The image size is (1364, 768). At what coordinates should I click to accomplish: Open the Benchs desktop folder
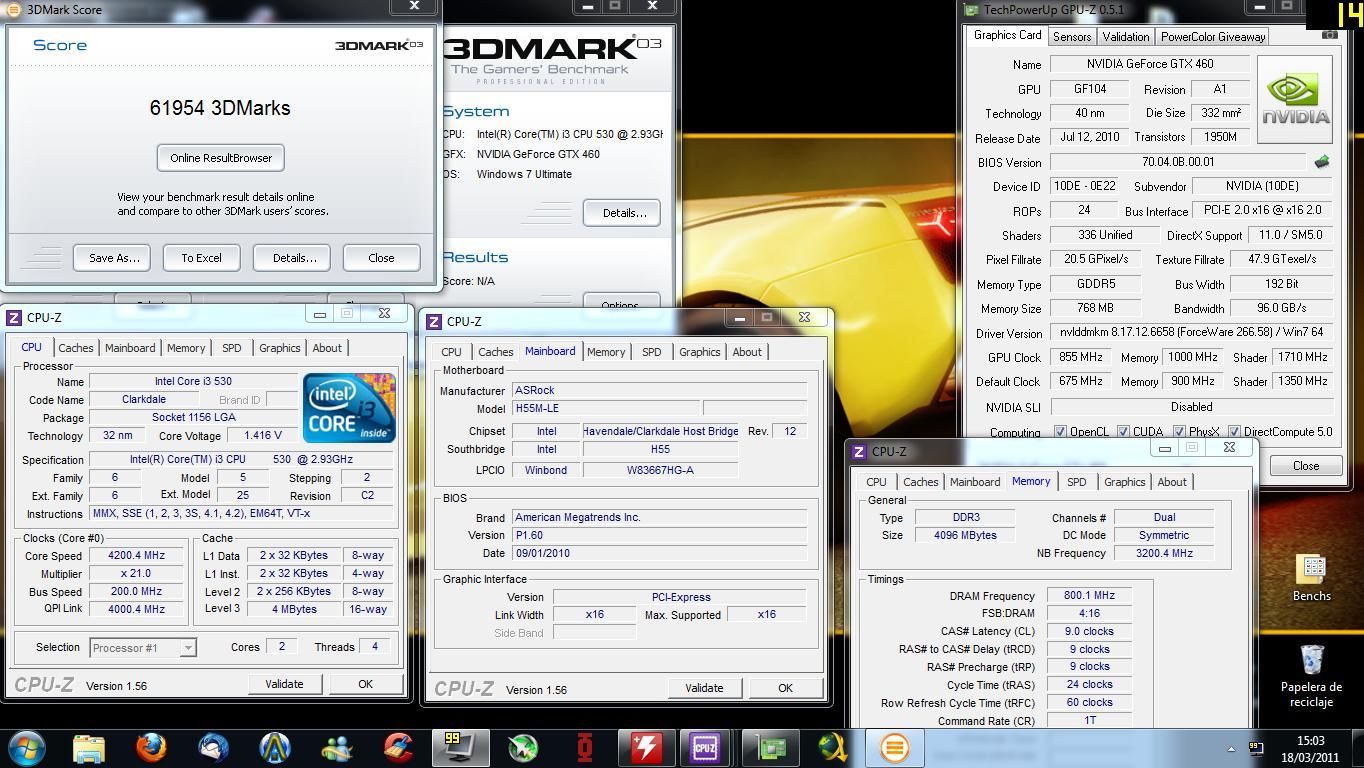pos(1311,577)
